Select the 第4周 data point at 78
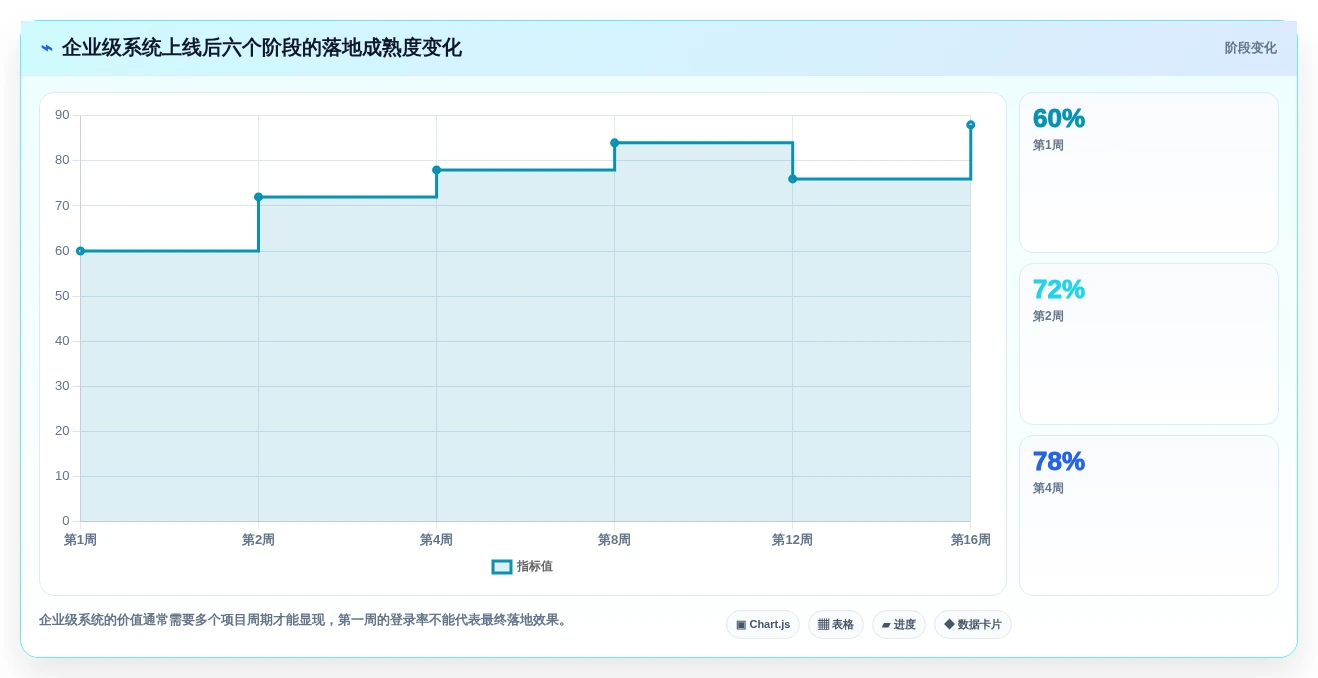 click(x=436, y=170)
